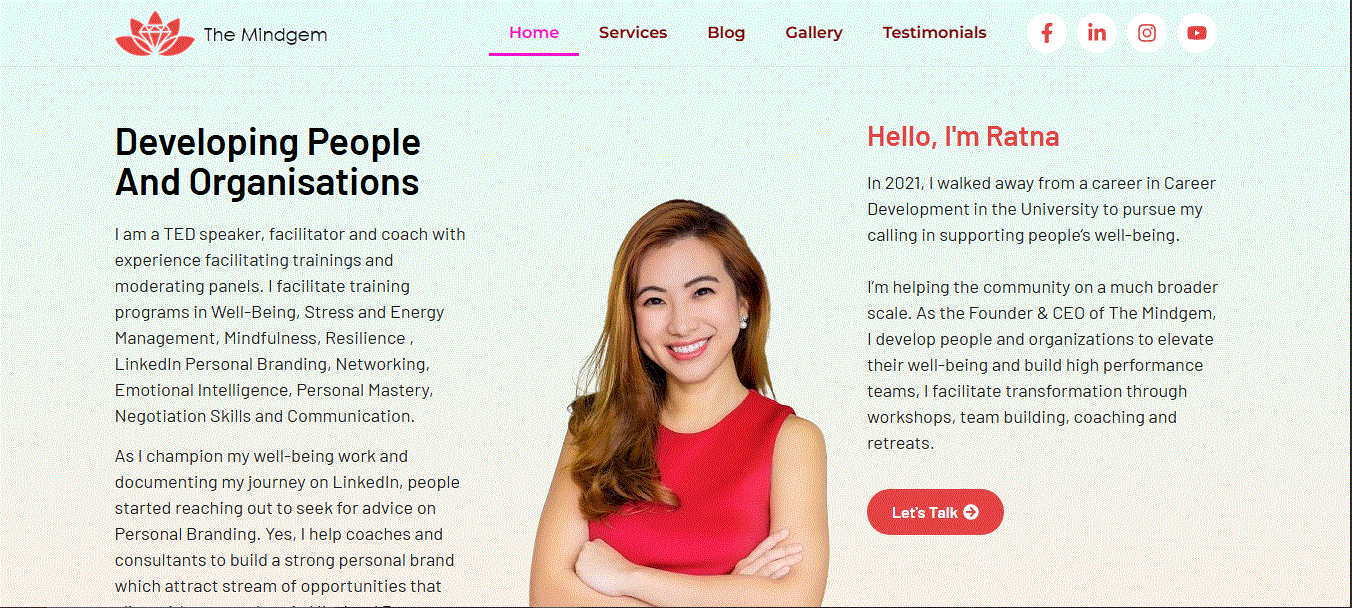Click the lotus diamond logo icon

154,34
